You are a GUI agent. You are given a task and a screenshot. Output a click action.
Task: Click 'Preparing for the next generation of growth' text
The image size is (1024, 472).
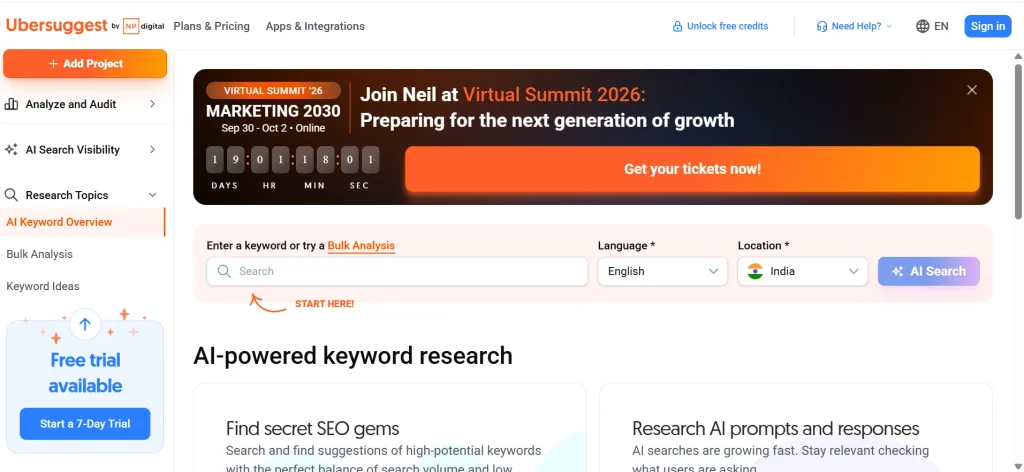tap(547, 121)
